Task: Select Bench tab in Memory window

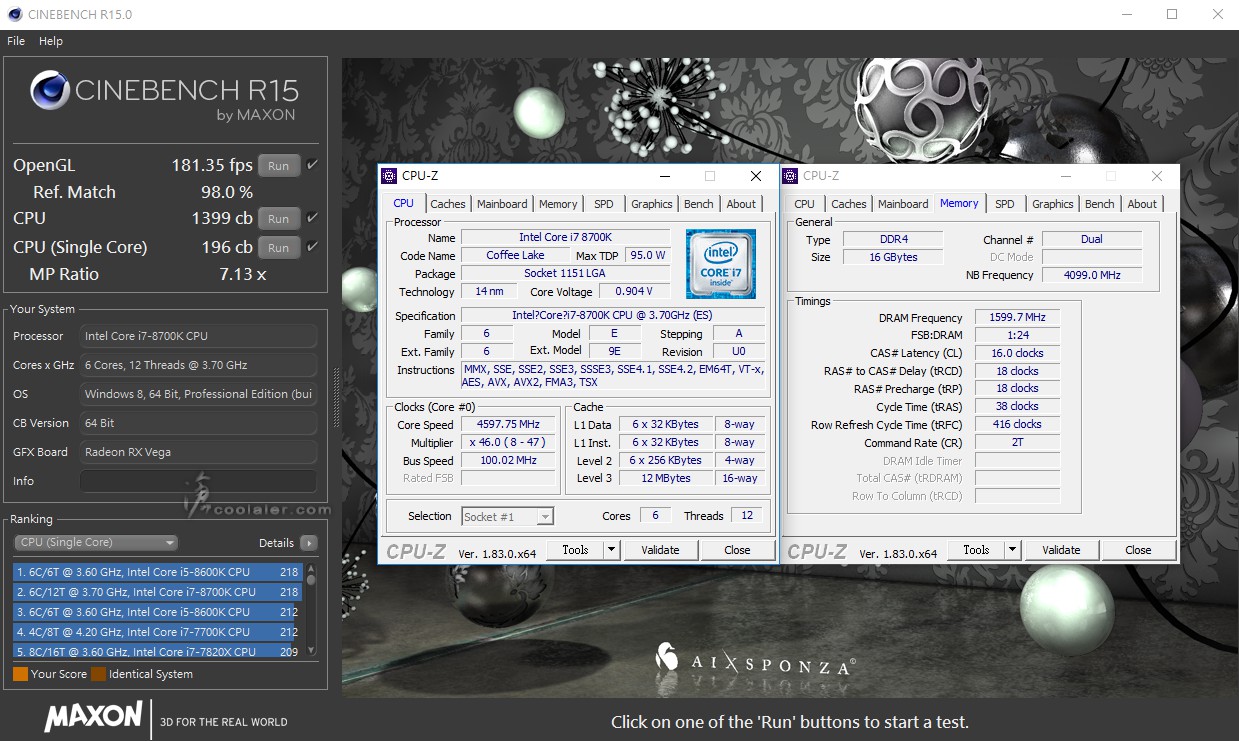Action: [x=1100, y=204]
